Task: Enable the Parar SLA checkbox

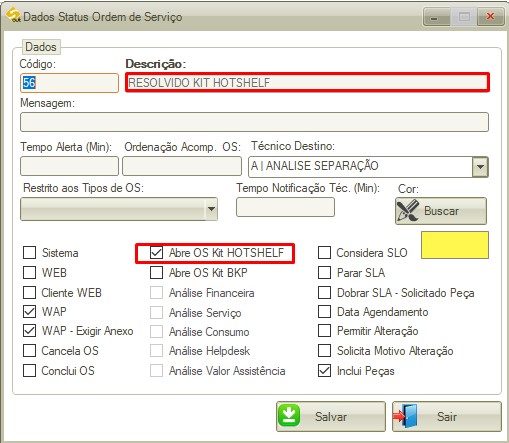Action: (x=324, y=273)
